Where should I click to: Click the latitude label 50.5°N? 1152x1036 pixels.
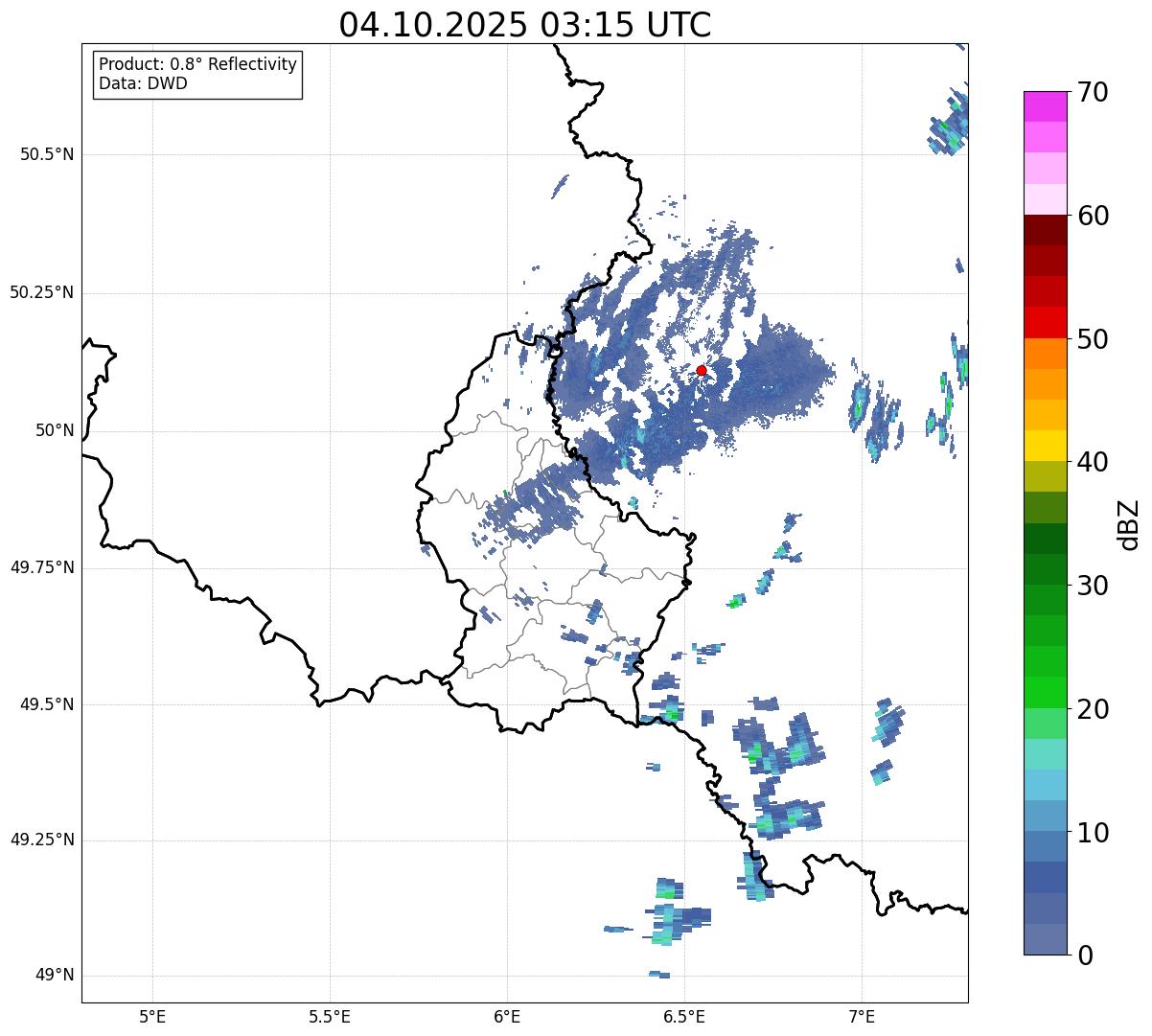point(46,154)
